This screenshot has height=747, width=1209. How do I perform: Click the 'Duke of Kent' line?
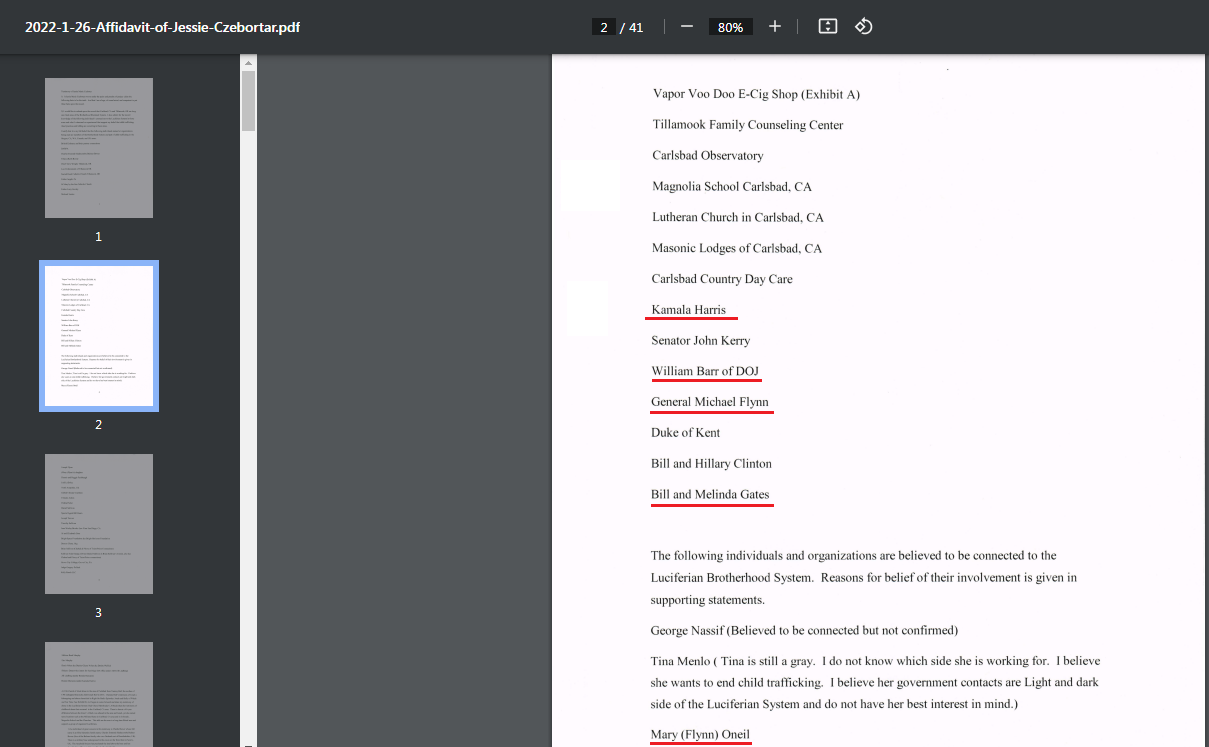click(686, 433)
